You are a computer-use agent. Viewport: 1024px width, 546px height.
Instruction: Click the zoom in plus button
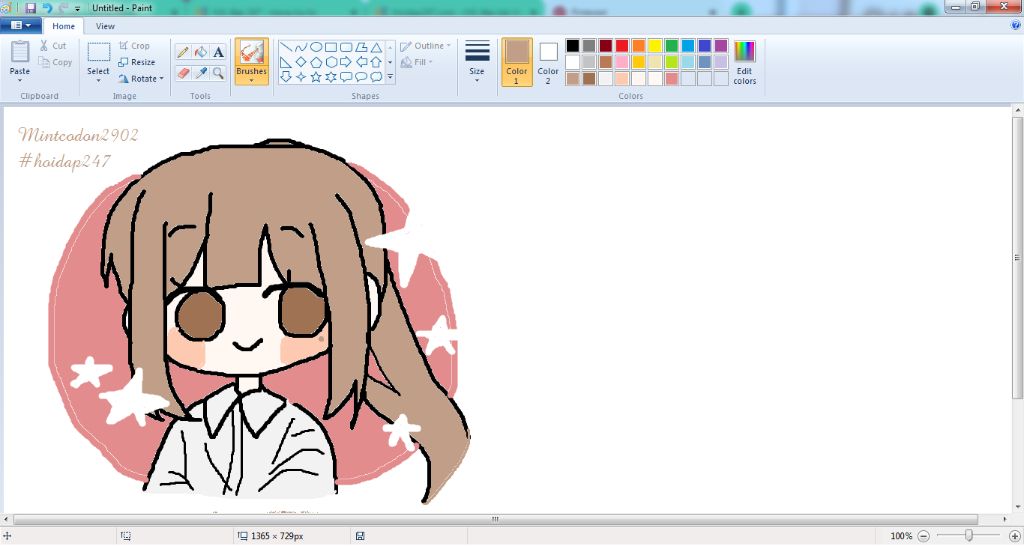click(1015, 536)
